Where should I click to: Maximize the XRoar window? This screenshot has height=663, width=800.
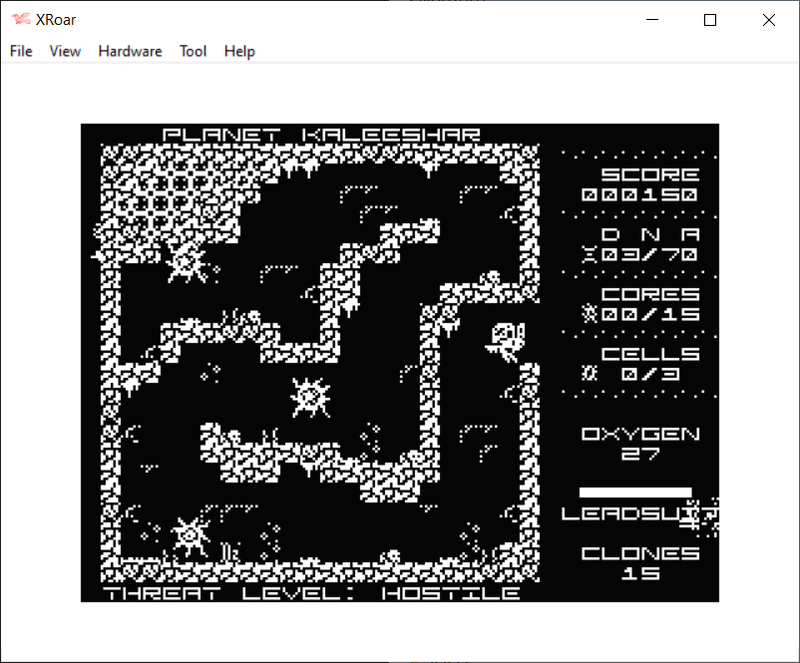710,20
